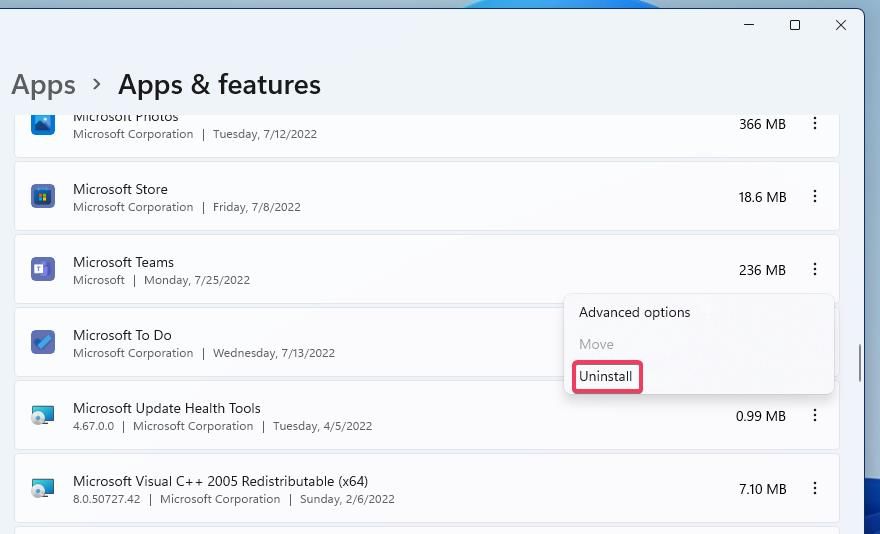
Task: Select the Microsoft Update Health Tools name
Action: click(x=167, y=408)
